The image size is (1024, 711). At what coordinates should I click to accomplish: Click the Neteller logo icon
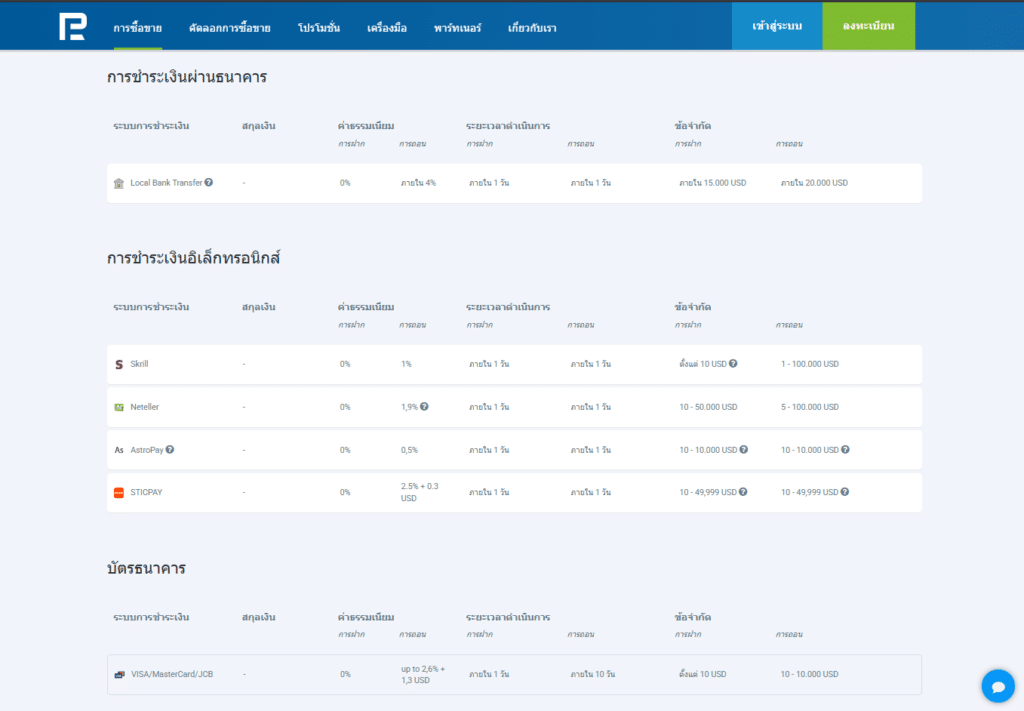[119, 407]
